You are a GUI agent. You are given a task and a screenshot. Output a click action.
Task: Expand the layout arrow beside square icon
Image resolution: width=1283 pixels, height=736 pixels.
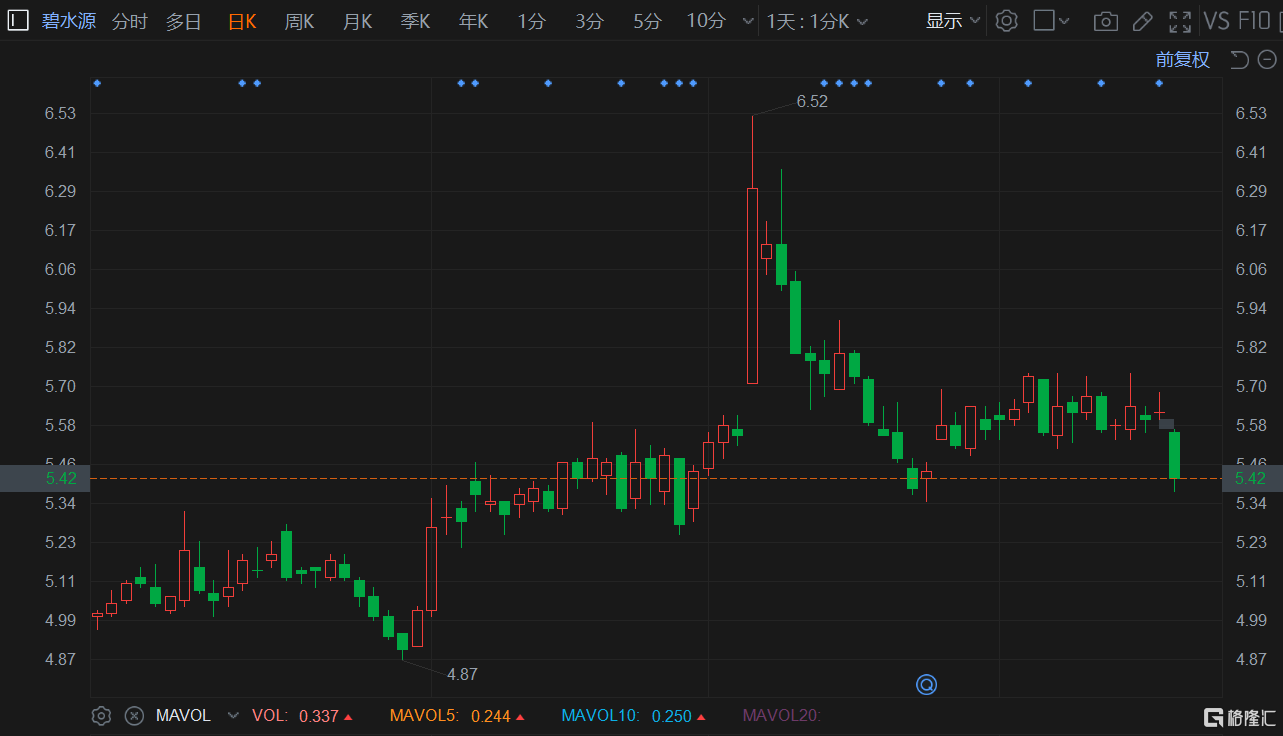(x=1065, y=21)
